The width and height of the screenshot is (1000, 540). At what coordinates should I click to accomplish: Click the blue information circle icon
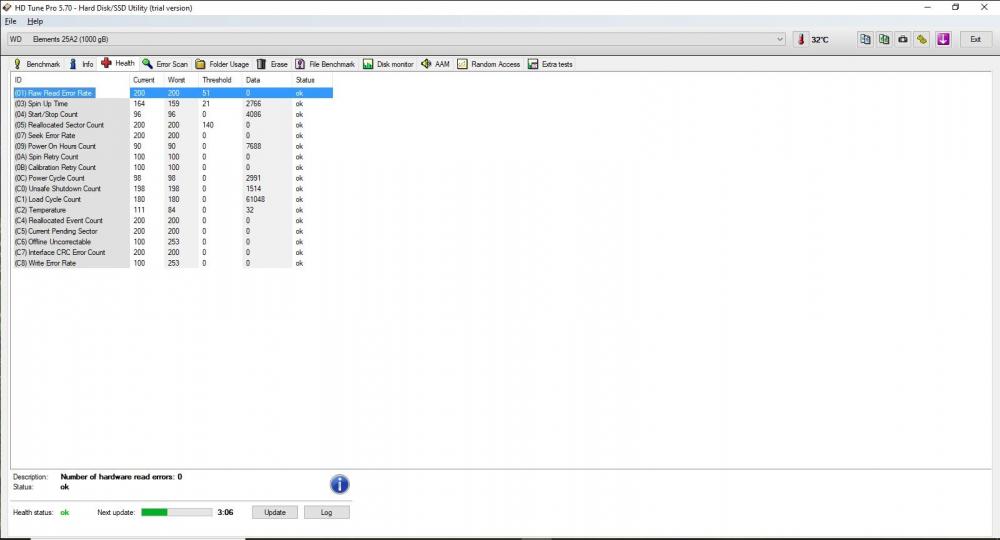(340, 485)
